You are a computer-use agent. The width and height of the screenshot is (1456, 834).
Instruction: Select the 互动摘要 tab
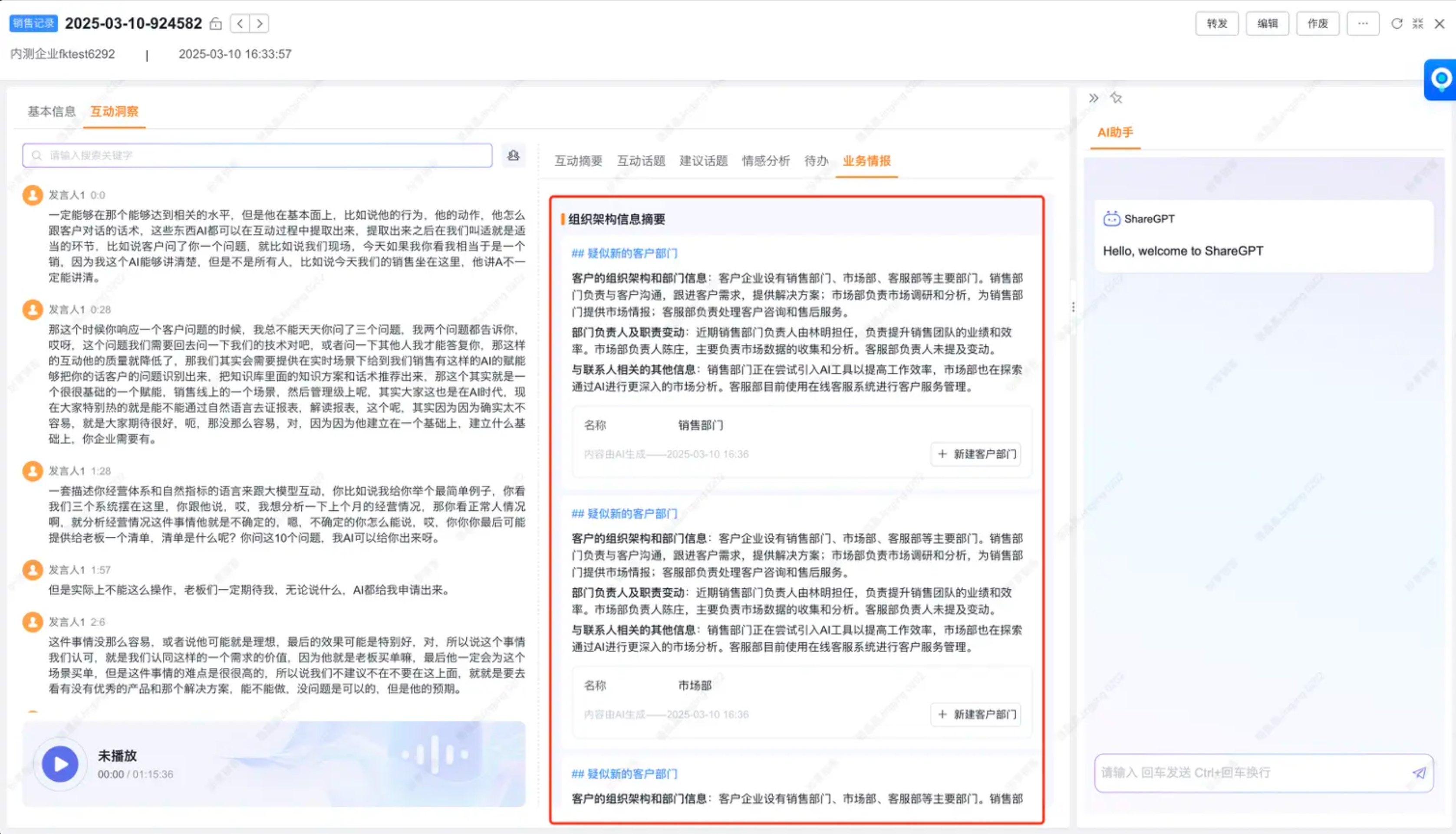tap(578, 161)
